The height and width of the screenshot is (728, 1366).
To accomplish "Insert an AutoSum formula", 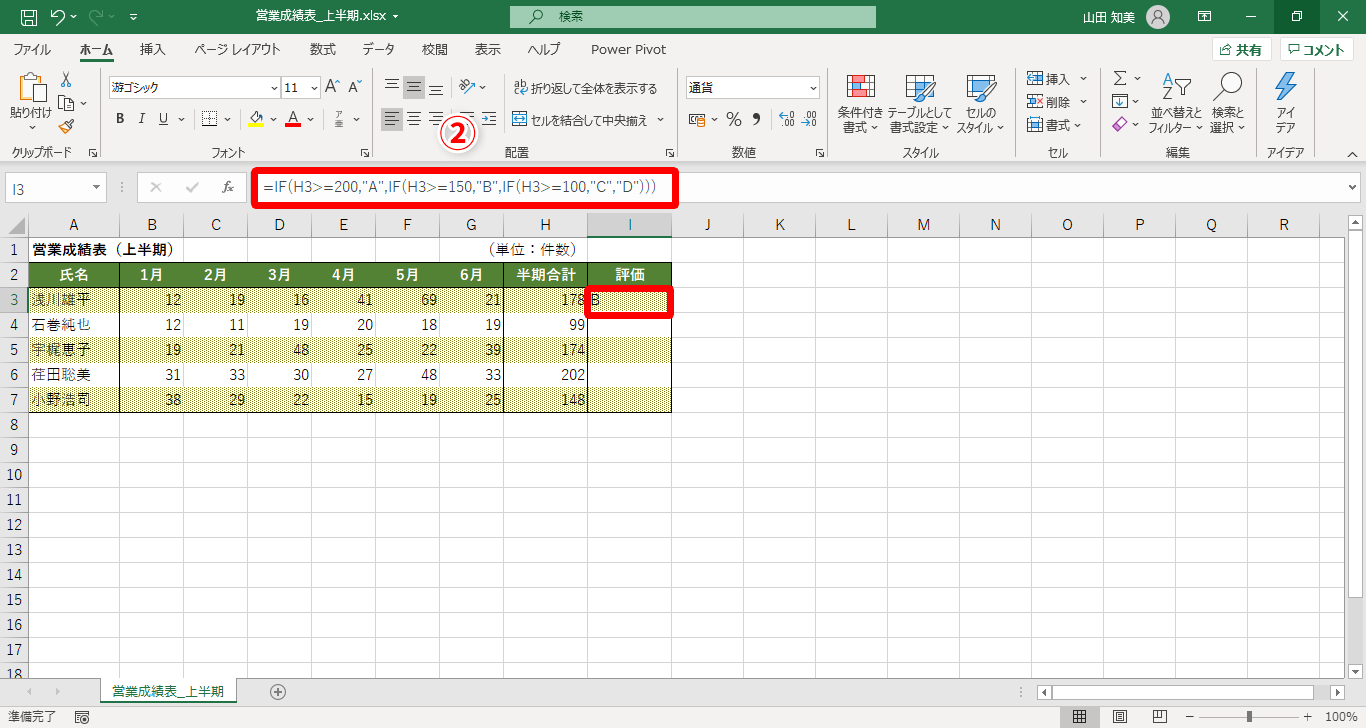I will click(1120, 78).
